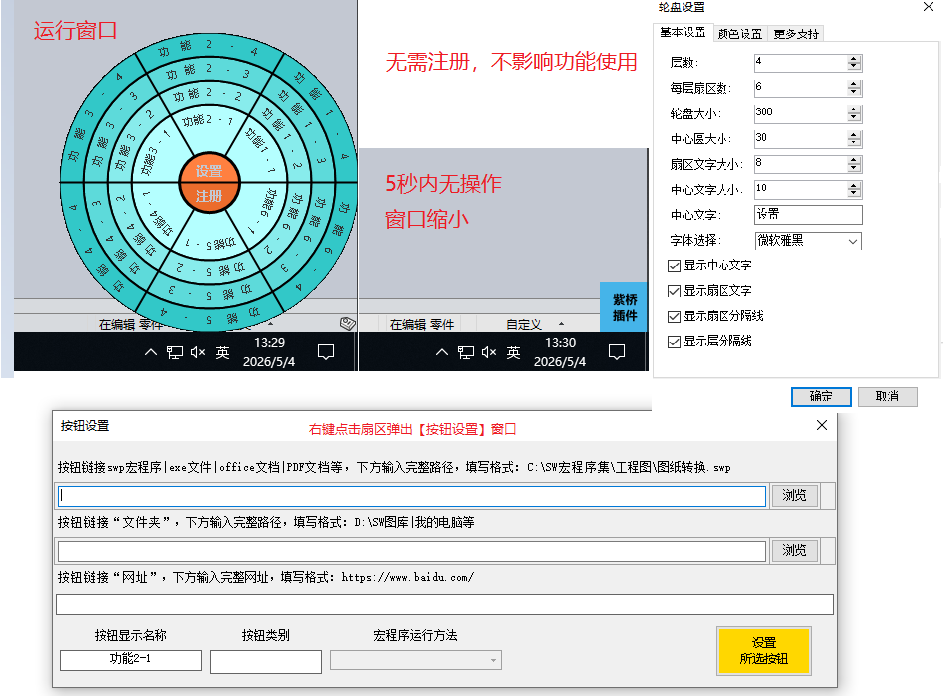The width and height of the screenshot is (951, 696).
Task: Click 浏览 next to the folder path
Action: point(794,550)
